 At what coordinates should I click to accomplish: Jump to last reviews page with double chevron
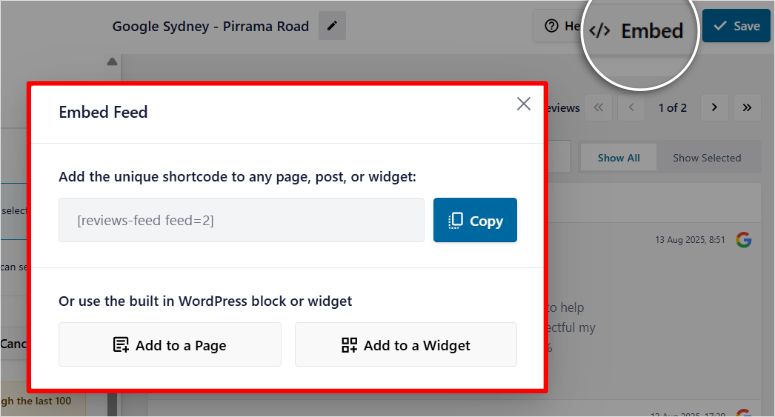747,107
